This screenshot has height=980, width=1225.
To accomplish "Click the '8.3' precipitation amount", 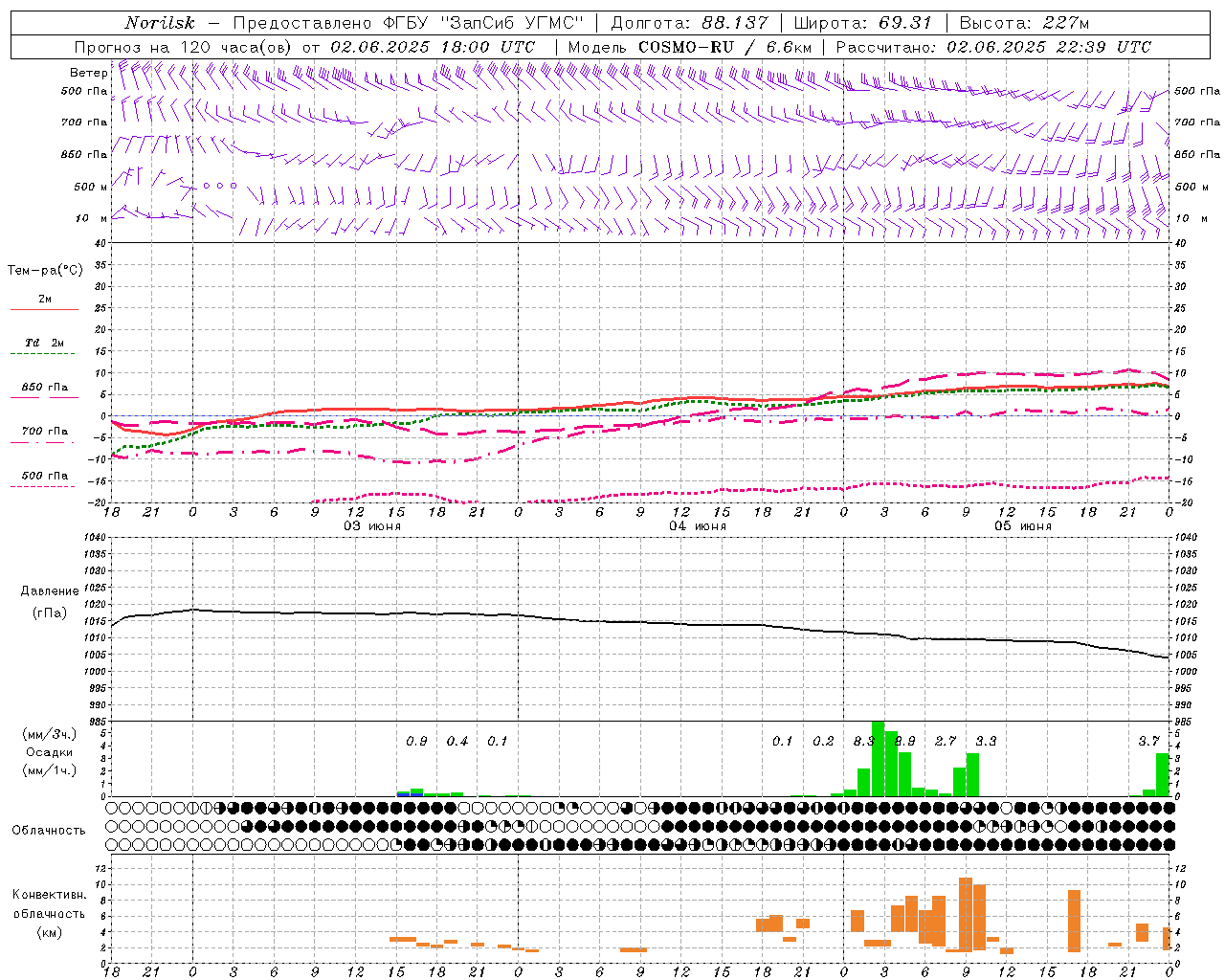I will tap(863, 741).
